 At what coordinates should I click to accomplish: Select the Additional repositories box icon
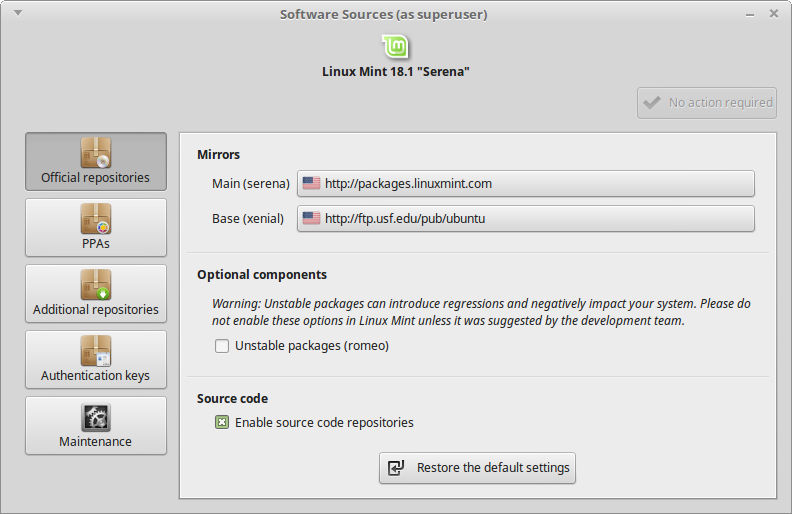pos(96,284)
